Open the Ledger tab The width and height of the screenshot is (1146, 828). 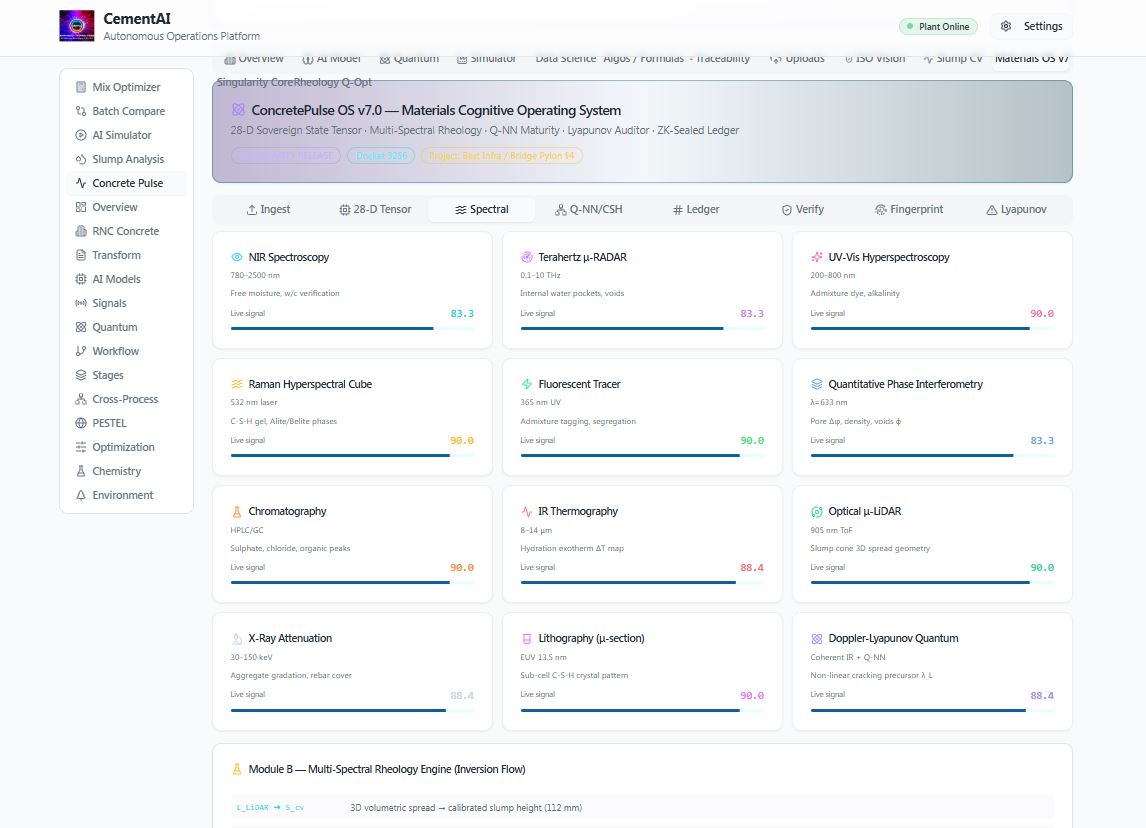pyautogui.click(x=696, y=210)
